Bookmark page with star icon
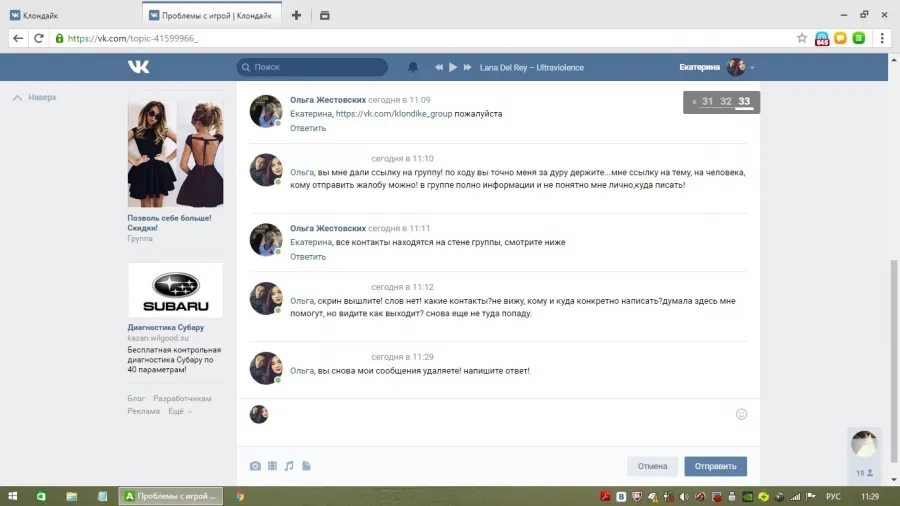 coord(802,38)
